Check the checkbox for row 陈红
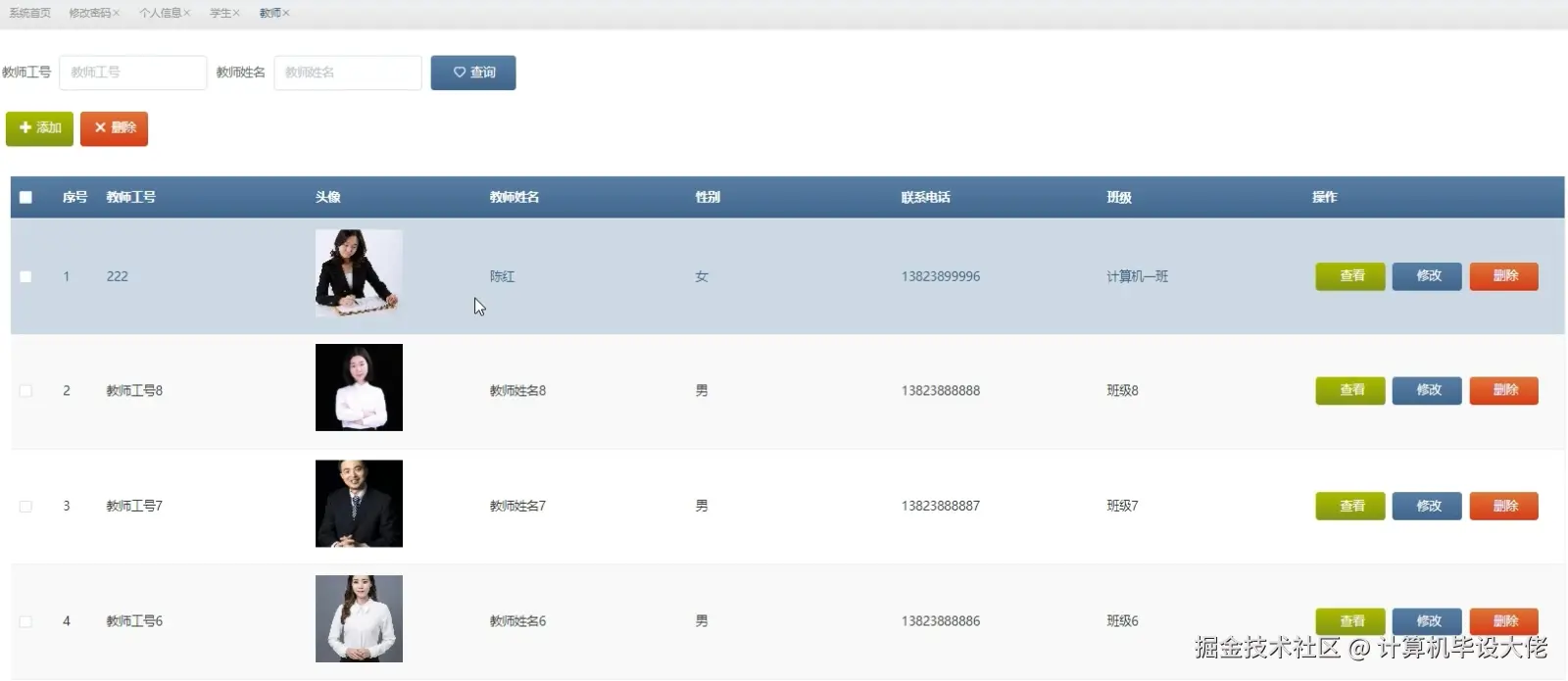Image resolution: width=1568 pixels, height=681 pixels. [x=25, y=276]
